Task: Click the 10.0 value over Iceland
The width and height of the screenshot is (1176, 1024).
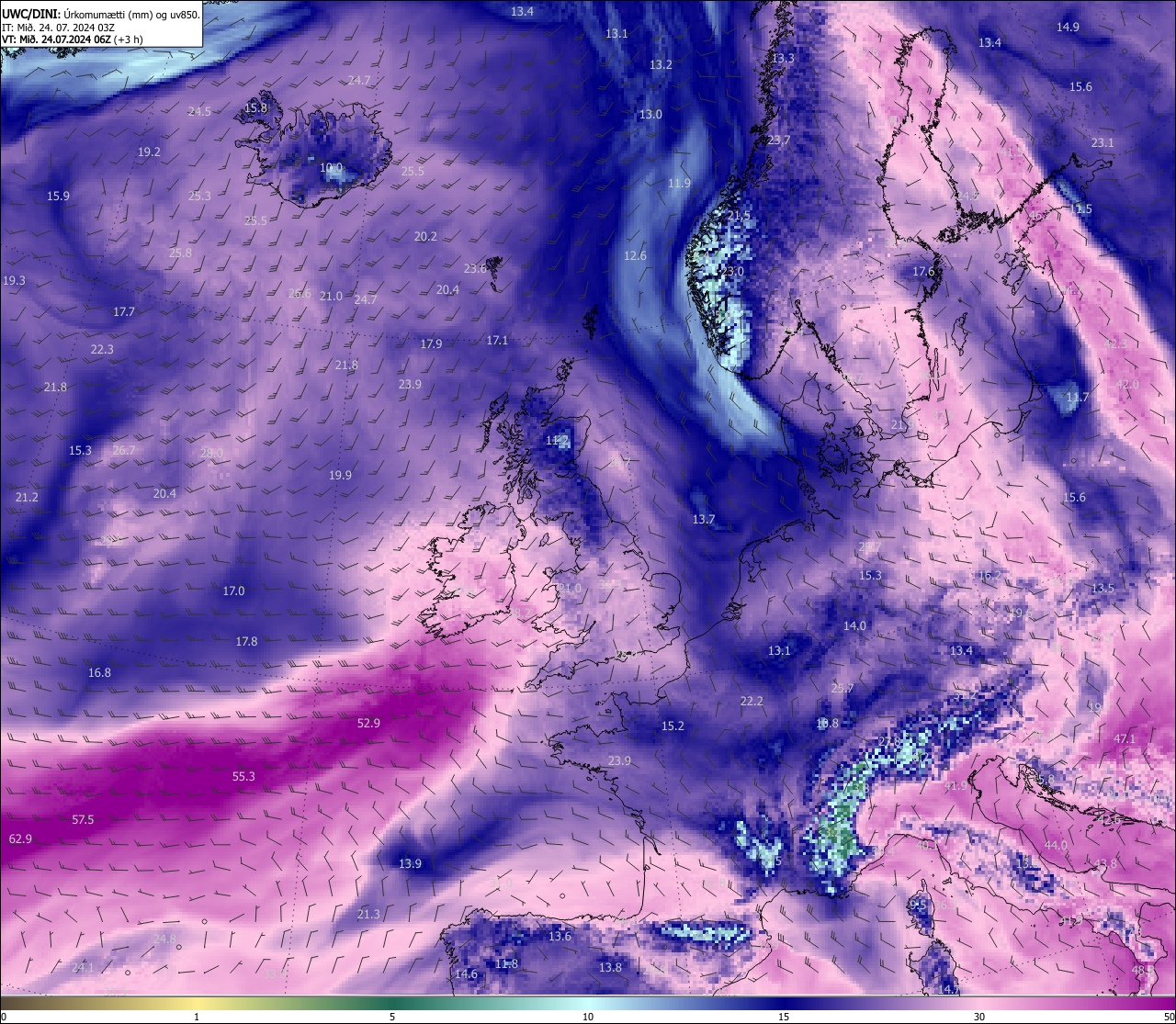Action: point(331,168)
